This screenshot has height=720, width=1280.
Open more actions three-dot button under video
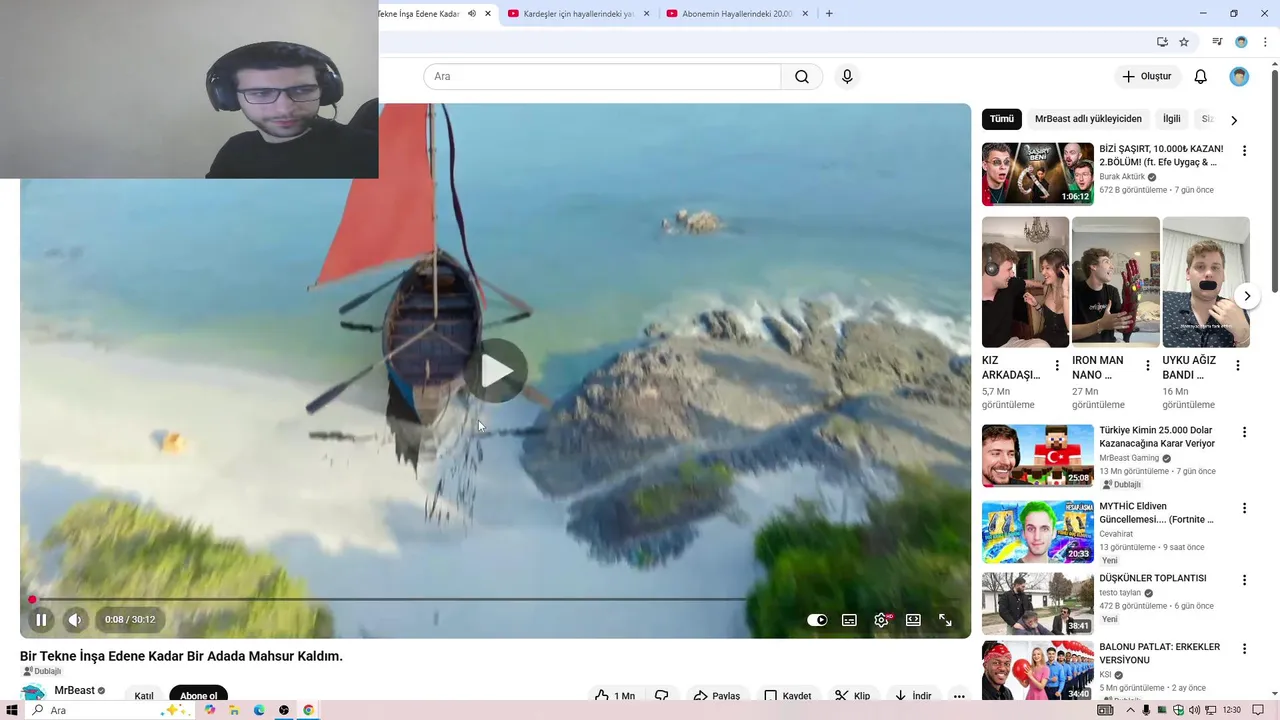click(x=959, y=696)
